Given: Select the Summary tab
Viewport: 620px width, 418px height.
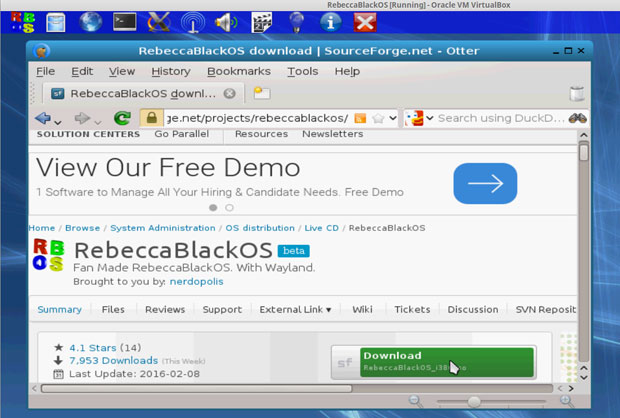Looking at the screenshot, I should [x=60, y=309].
